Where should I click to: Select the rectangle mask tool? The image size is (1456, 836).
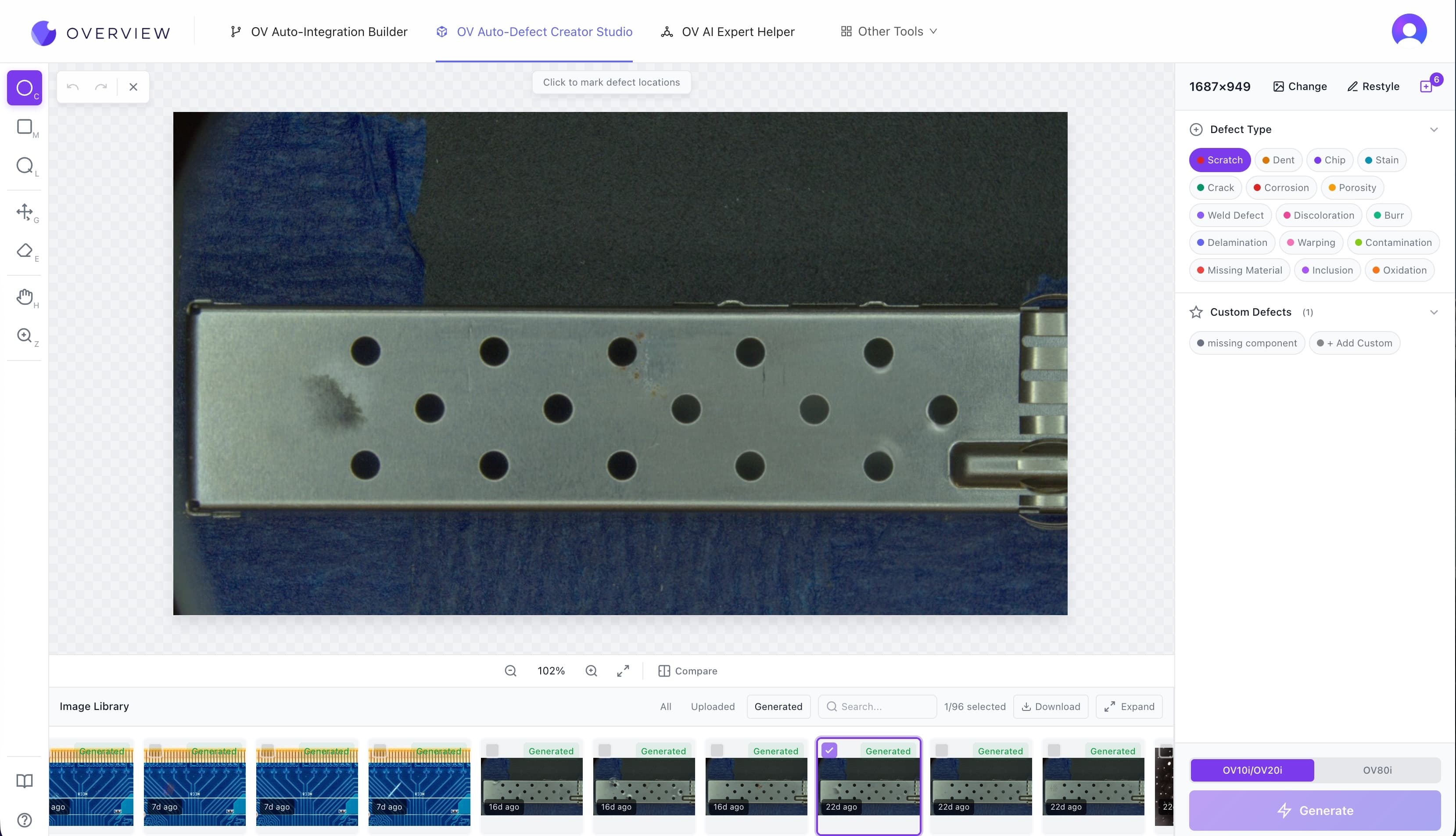pos(24,127)
